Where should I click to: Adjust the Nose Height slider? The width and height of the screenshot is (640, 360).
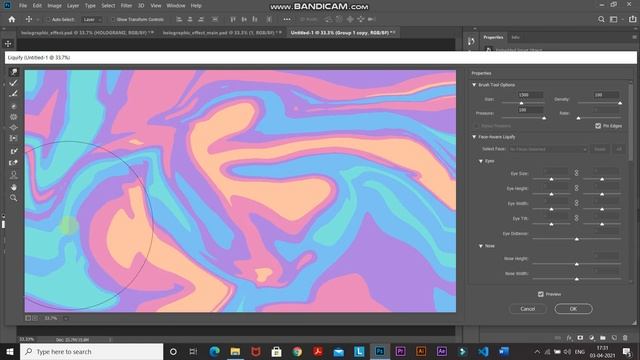click(577, 264)
